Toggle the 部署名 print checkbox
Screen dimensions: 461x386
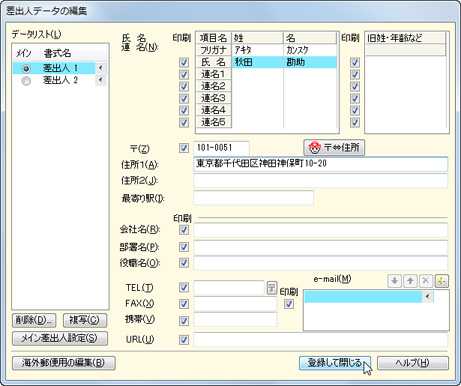(184, 247)
